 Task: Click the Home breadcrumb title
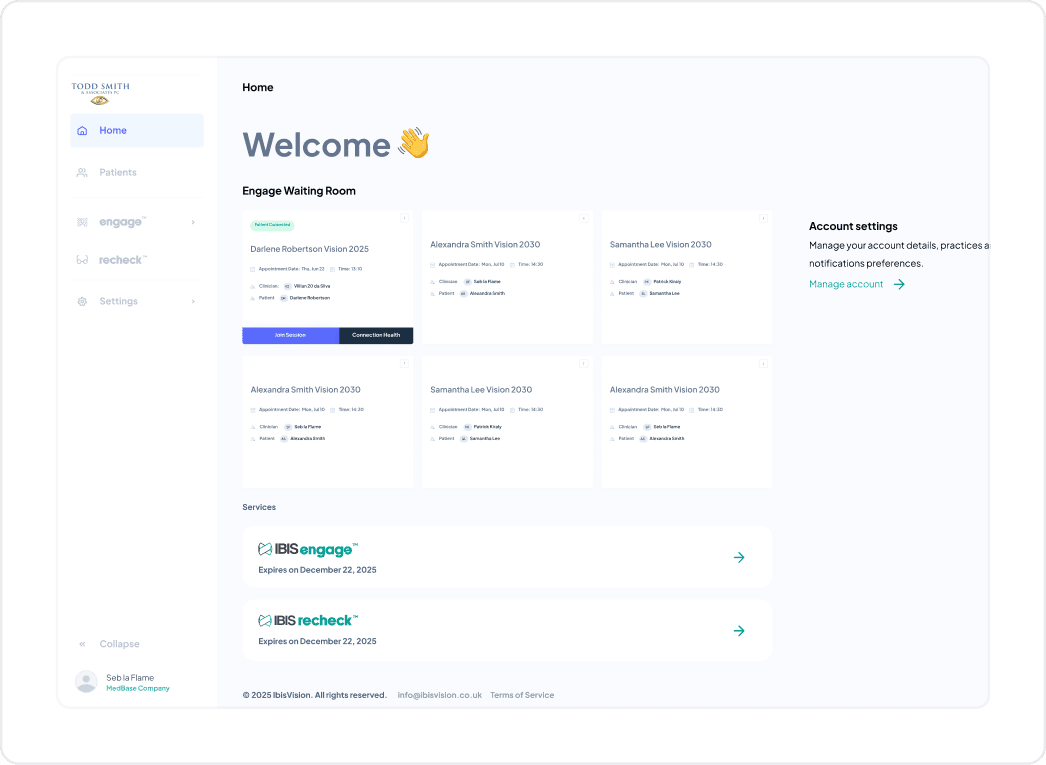(257, 87)
